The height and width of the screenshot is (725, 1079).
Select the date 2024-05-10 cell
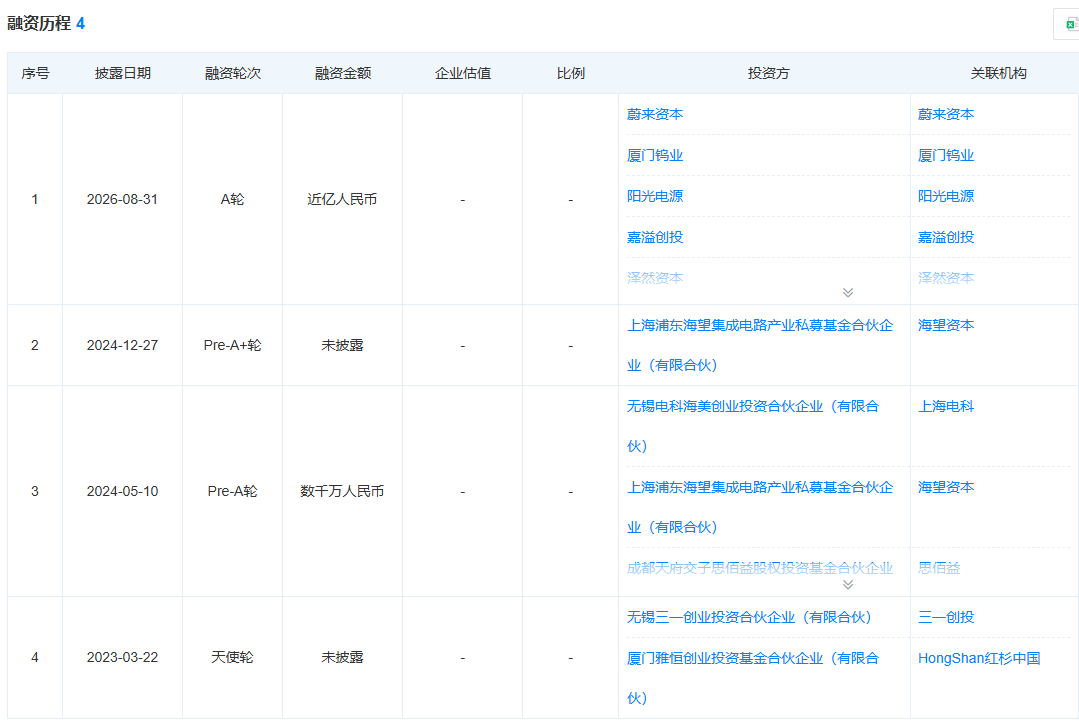coord(122,491)
